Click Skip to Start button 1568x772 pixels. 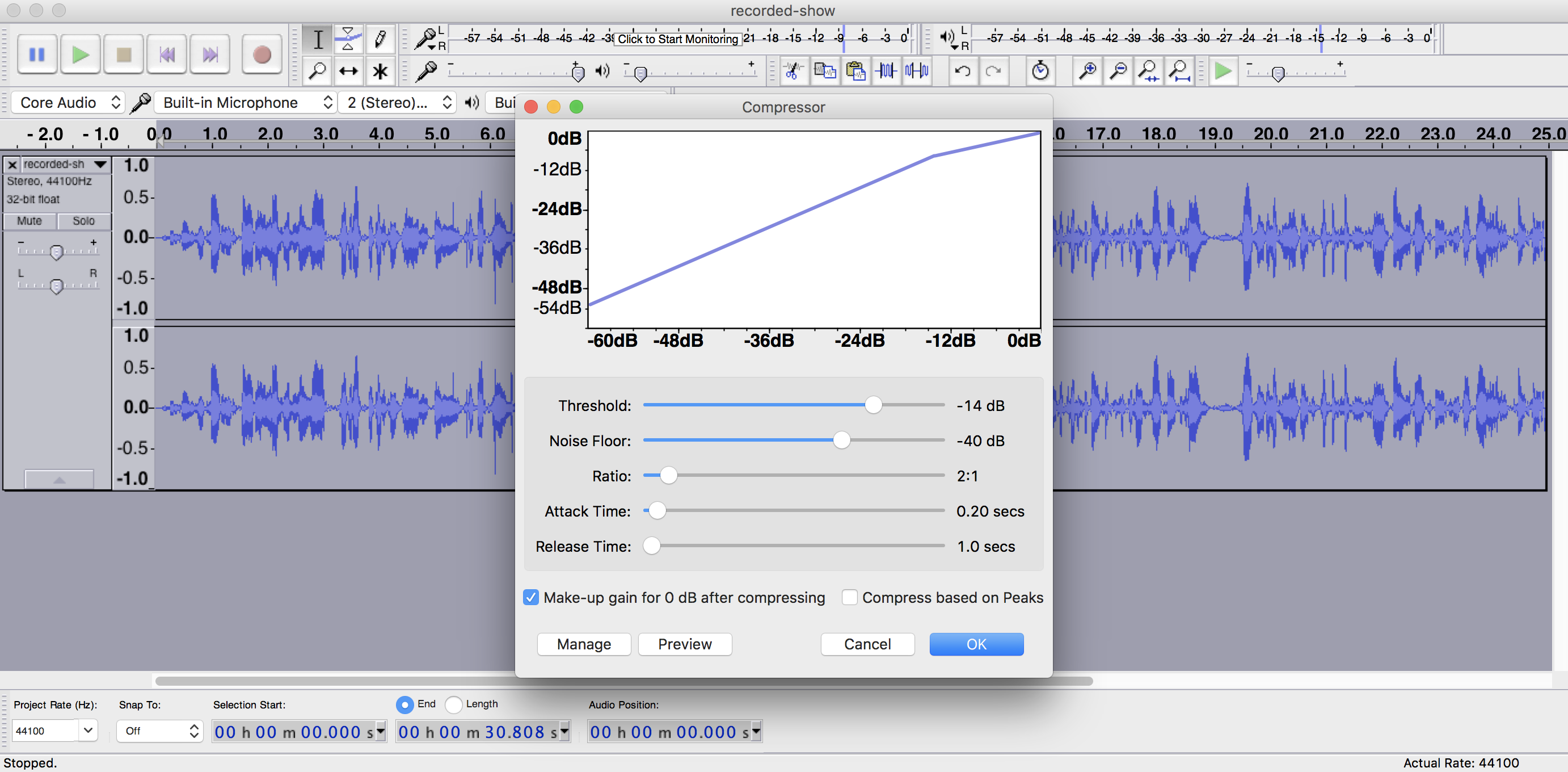[x=167, y=55]
